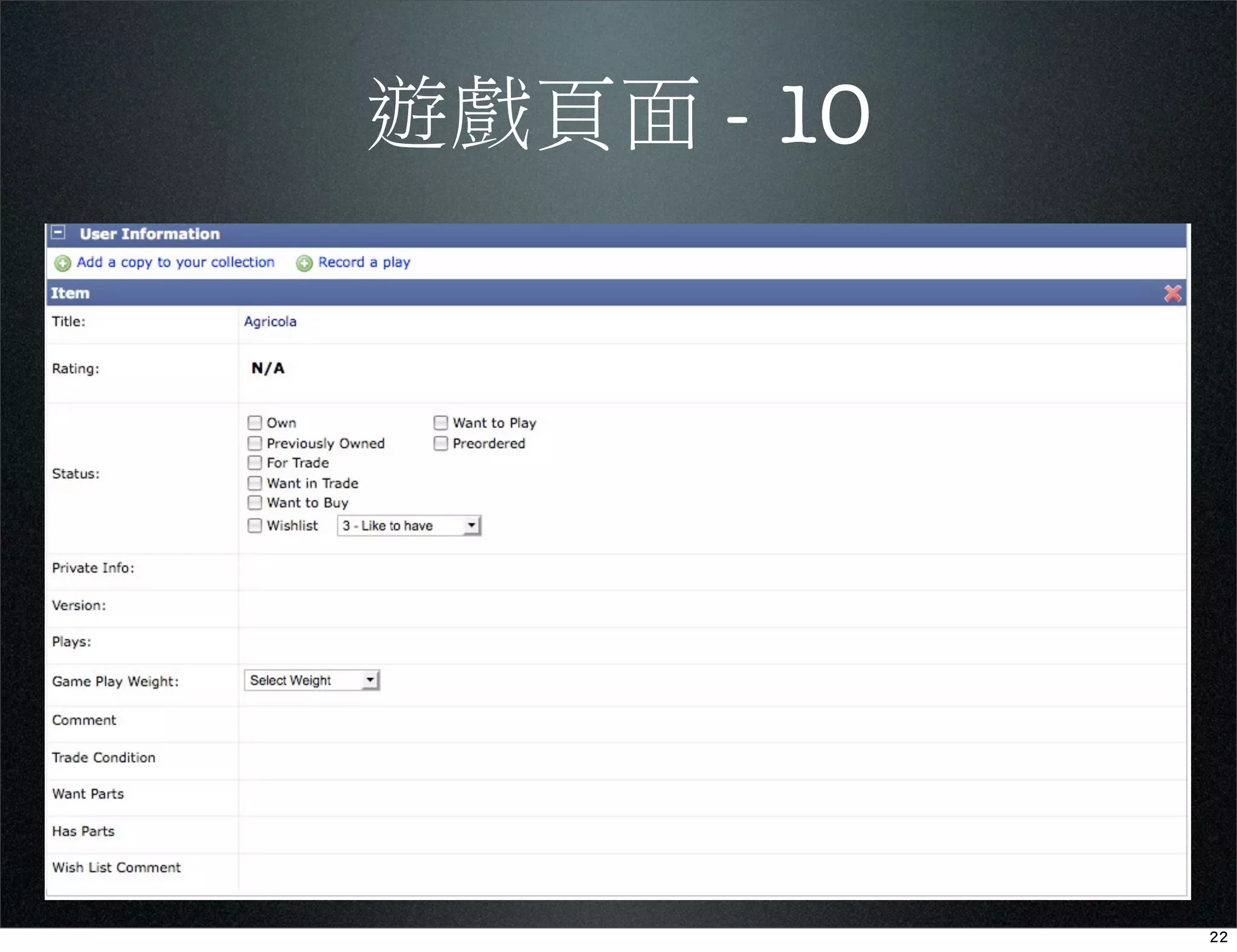Enable the Want in Trade checkbox
Image resolution: width=1237 pixels, height=952 pixels.
tap(255, 483)
